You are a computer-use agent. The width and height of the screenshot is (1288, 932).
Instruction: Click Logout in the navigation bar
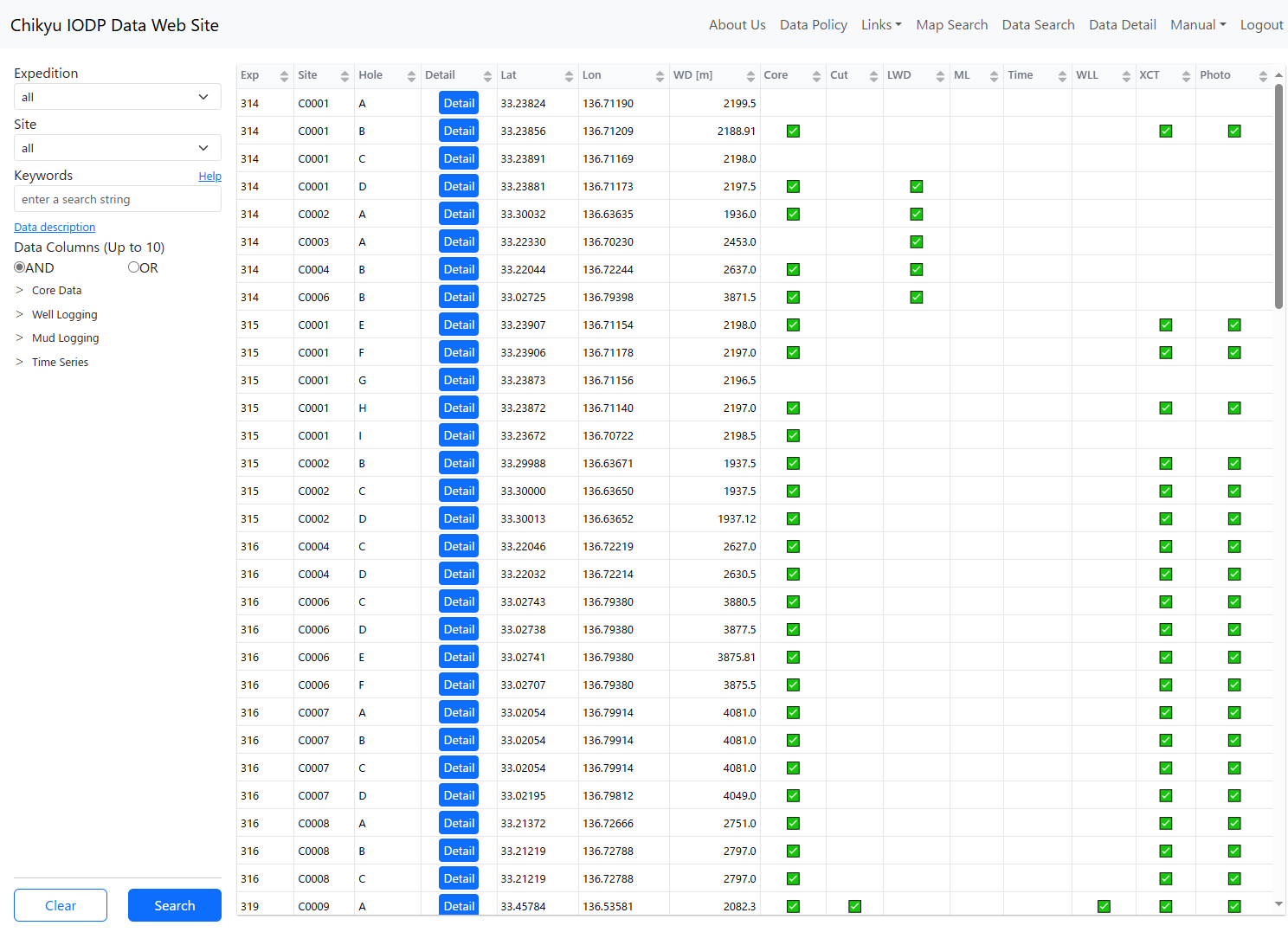(x=1261, y=25)
